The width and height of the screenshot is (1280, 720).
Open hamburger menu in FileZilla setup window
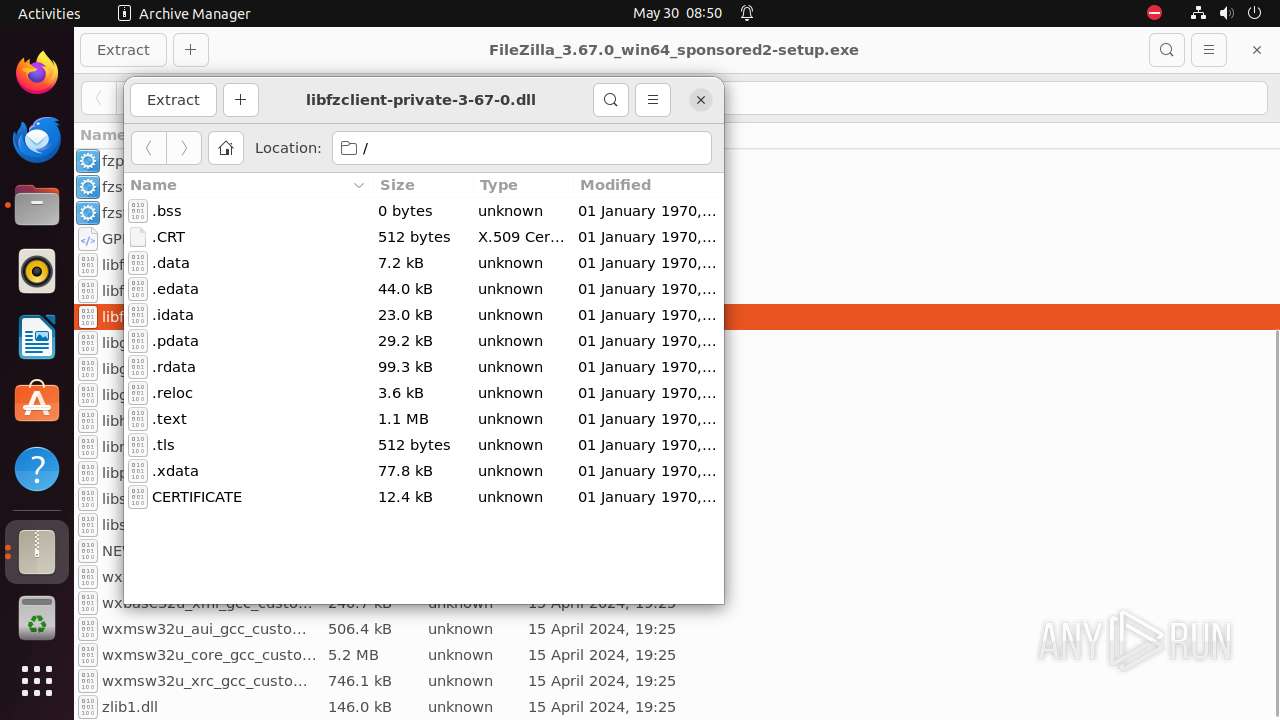[x=1209, y=50]
